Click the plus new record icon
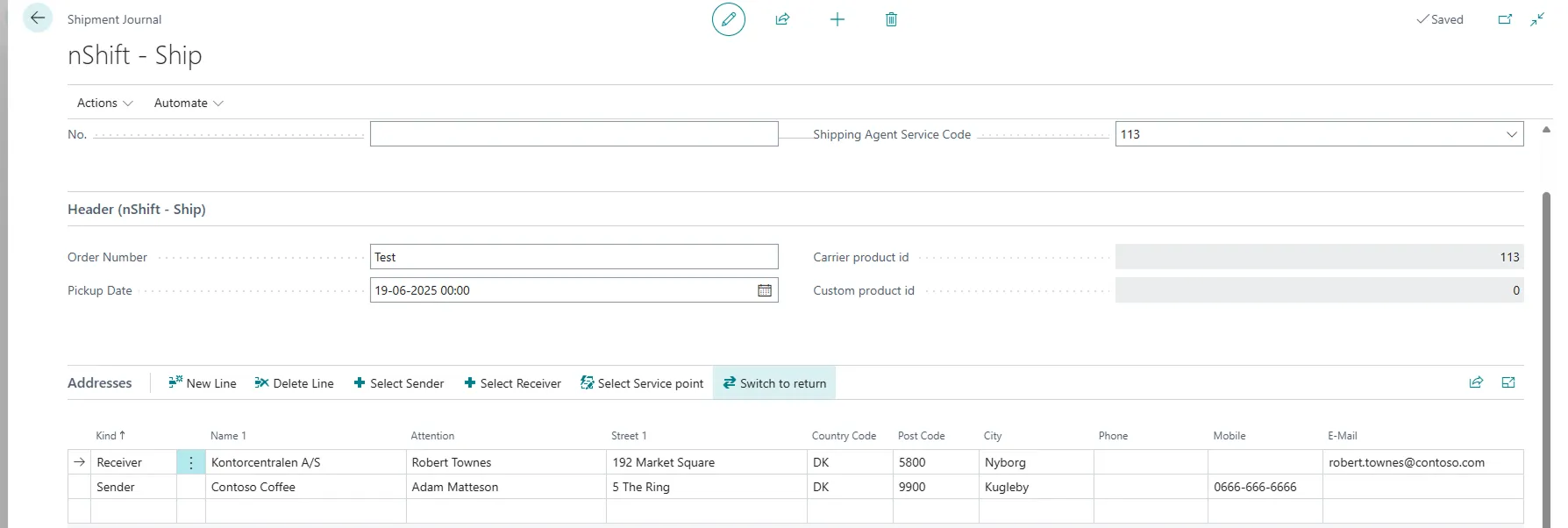 click(837, 19)
